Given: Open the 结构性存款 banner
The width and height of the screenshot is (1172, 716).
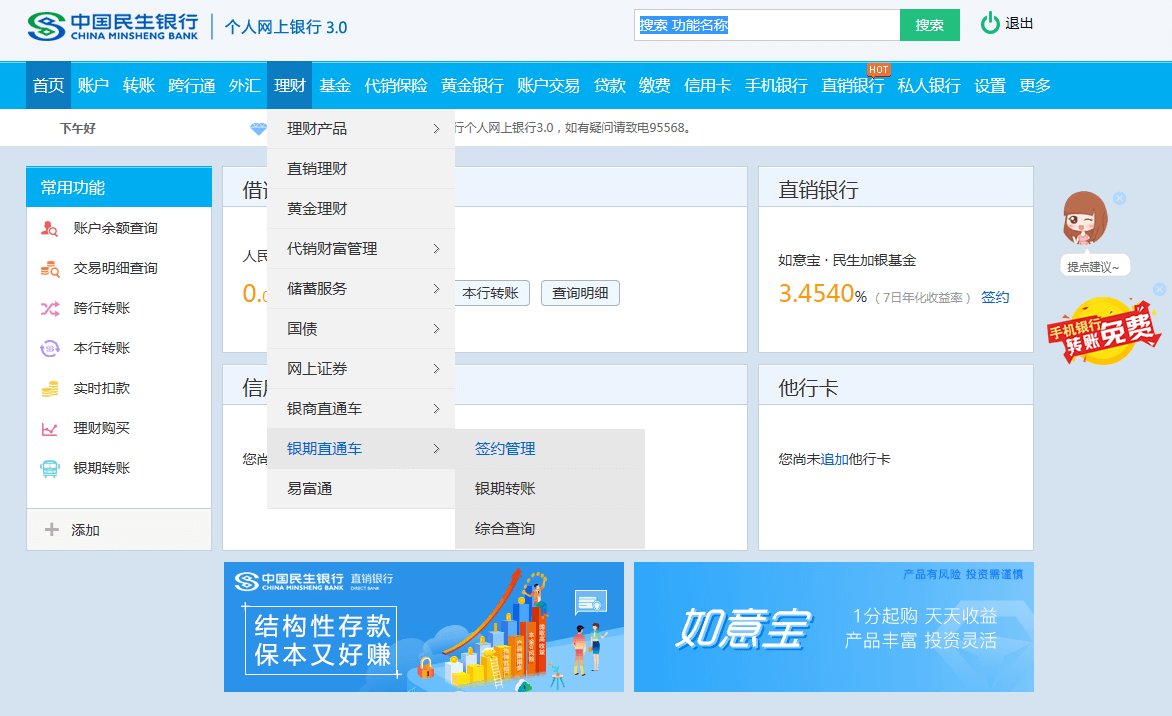Looking at the screenshot, I should coord(424,627).
